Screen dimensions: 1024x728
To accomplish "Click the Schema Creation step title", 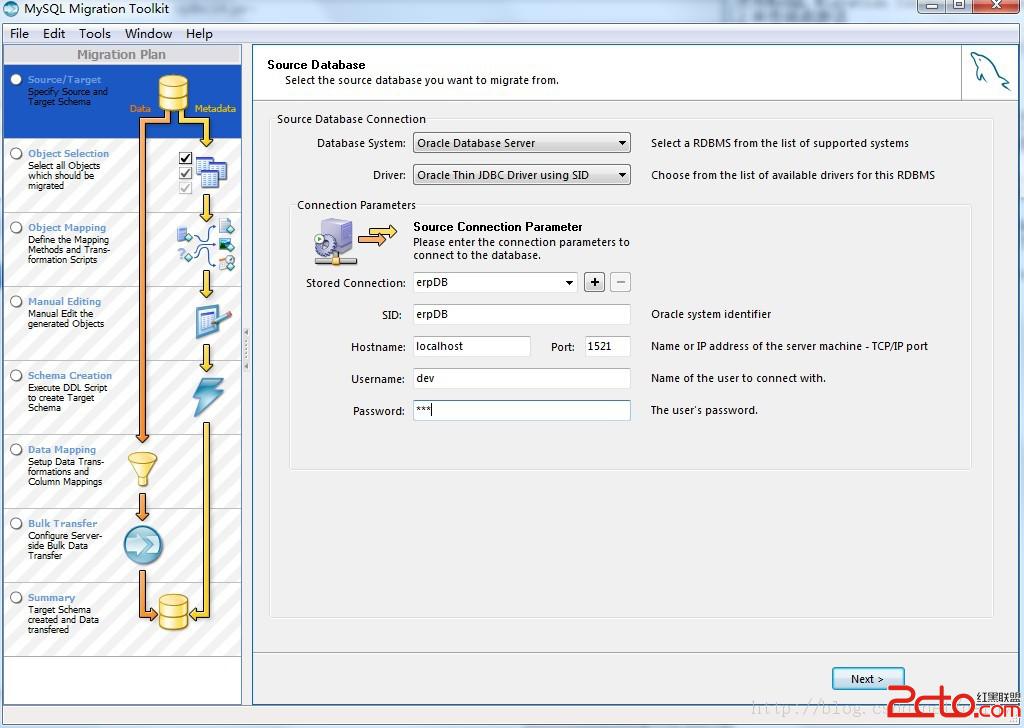I will [69, 375].
